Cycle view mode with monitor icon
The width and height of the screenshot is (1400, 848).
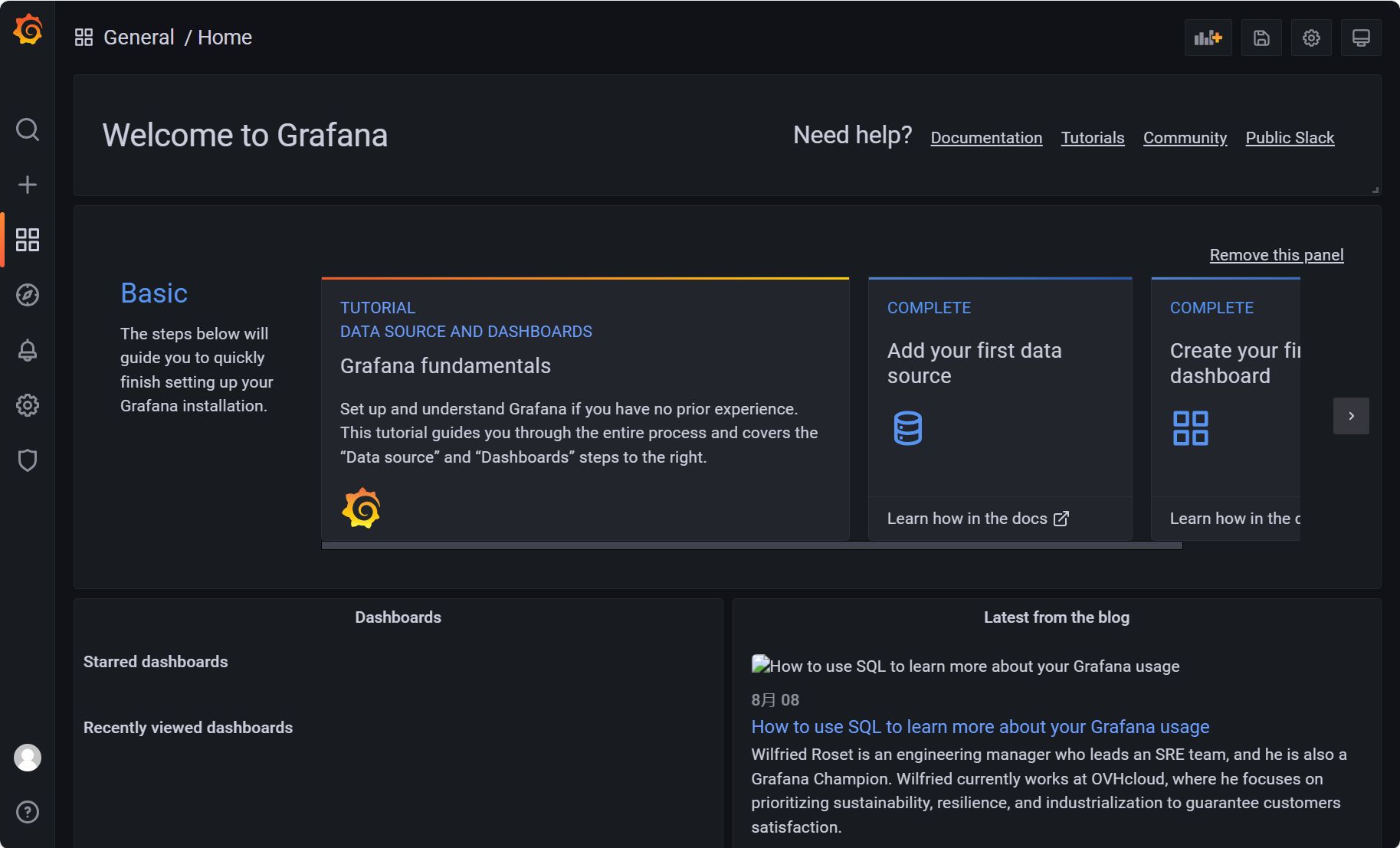point(1361,38)
